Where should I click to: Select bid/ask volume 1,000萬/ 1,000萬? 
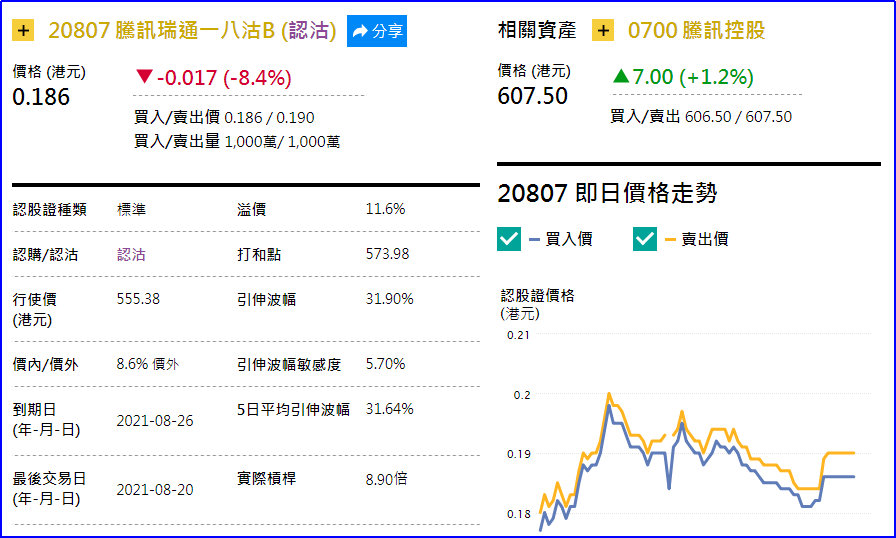282,142
